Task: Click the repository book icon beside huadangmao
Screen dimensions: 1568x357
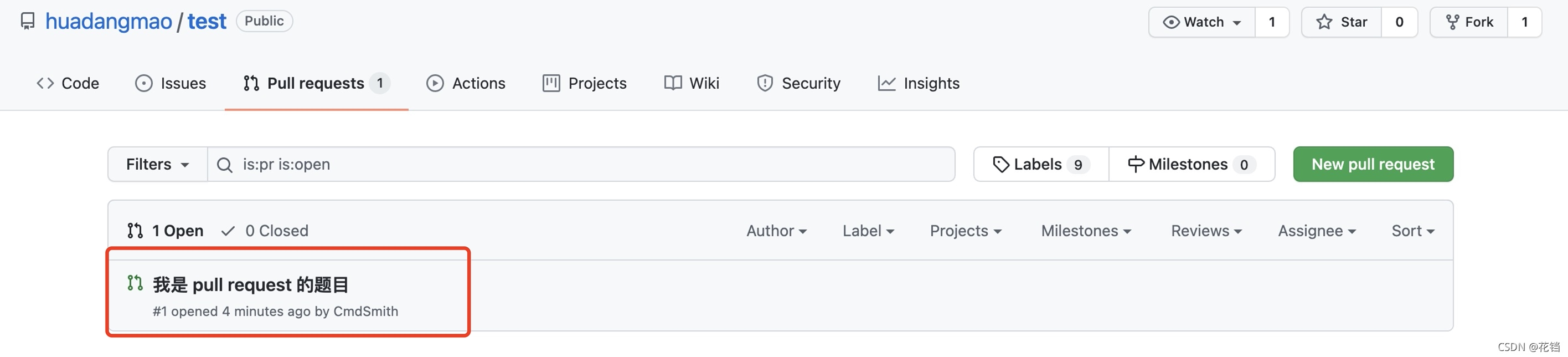Action: 27,22
